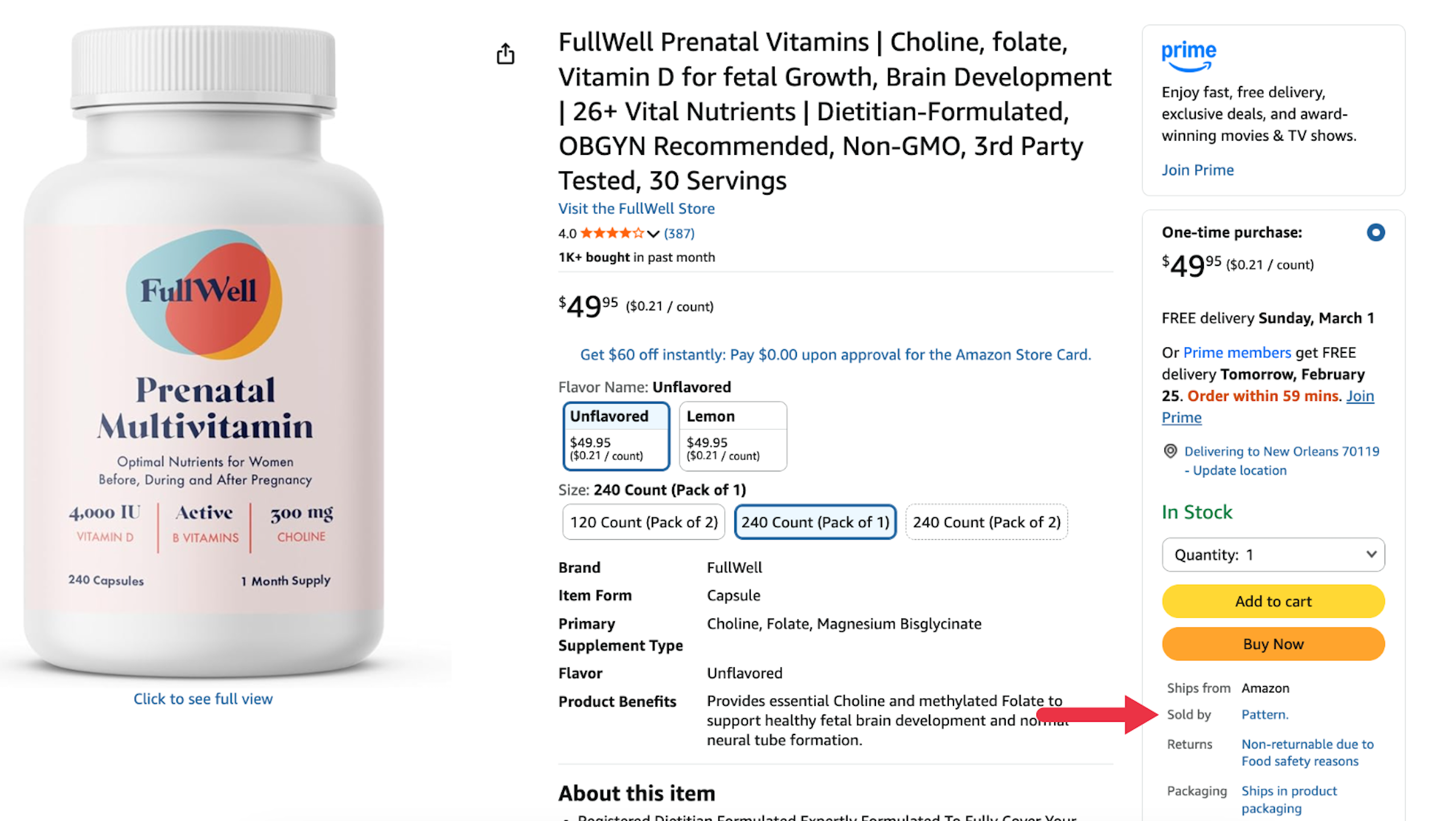This screenshot has height=821, width=1456.
Task: Open the Amazon Store Card $60 off offer
Action: click(835, 355)
